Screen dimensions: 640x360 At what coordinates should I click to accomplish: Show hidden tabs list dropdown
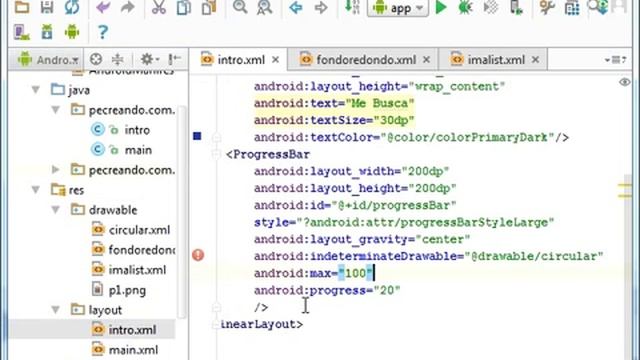616,60
